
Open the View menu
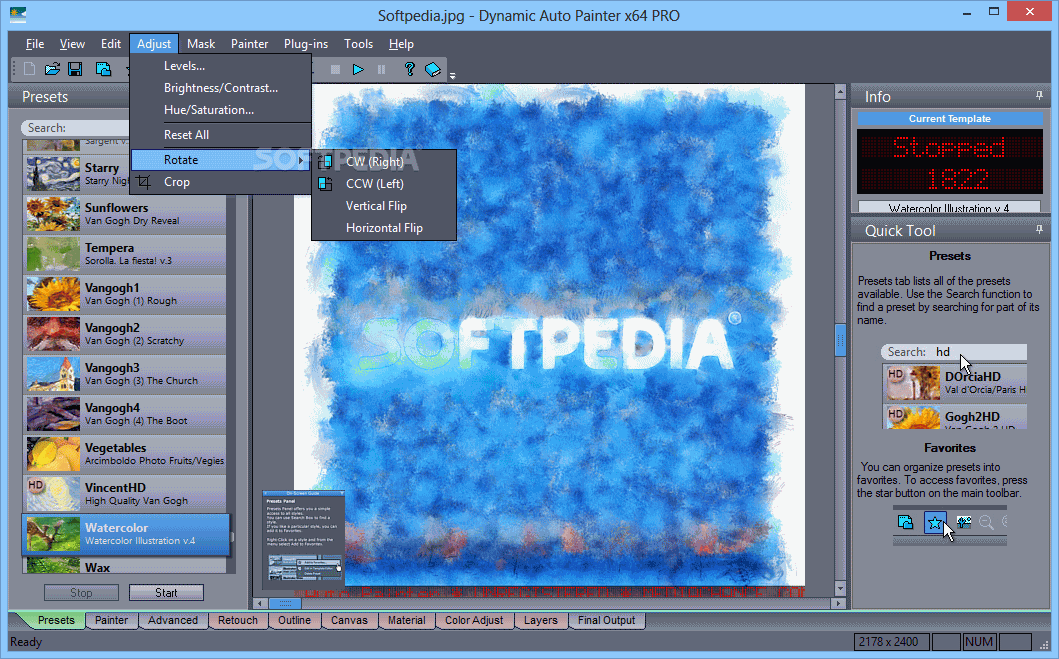[72, 44]
